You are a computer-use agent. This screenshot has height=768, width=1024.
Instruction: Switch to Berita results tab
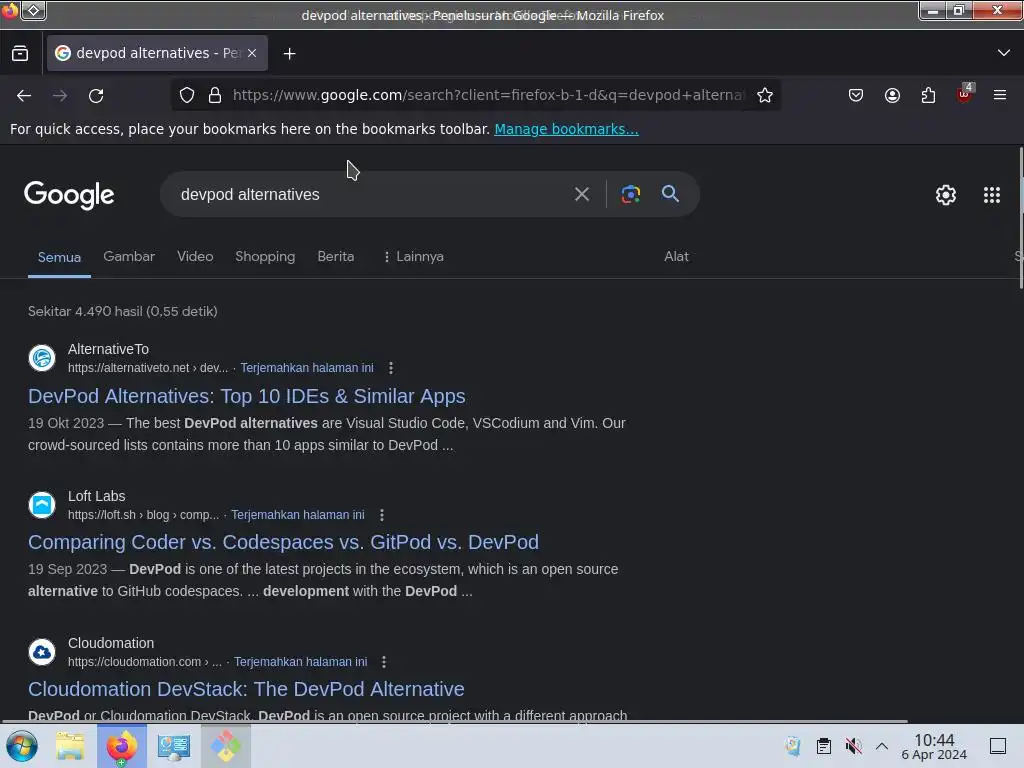pyautogui.click(x=336, y=257)
